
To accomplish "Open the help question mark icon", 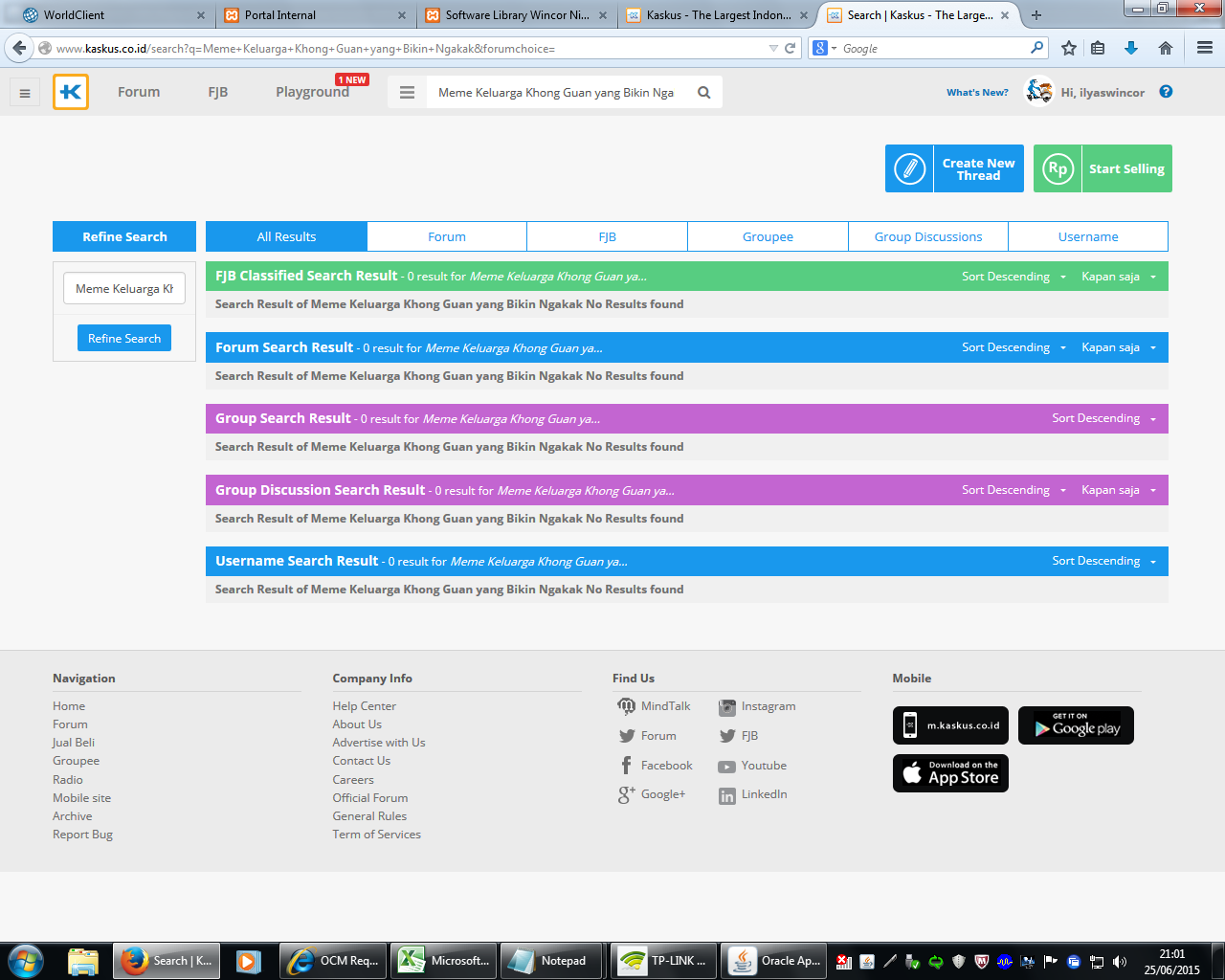I will click(1166, 92).
